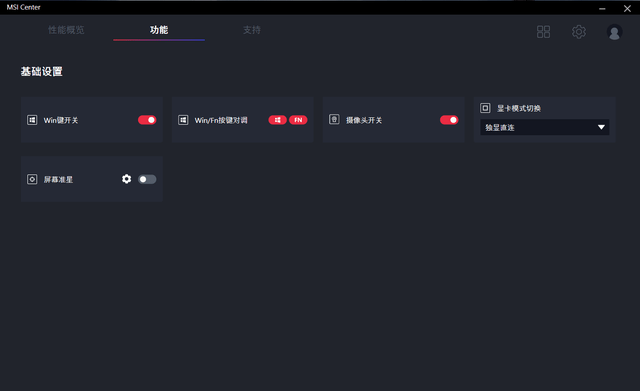Click the 摄像头开关 camera icon
640x391 pixels.
coord(334,120)
